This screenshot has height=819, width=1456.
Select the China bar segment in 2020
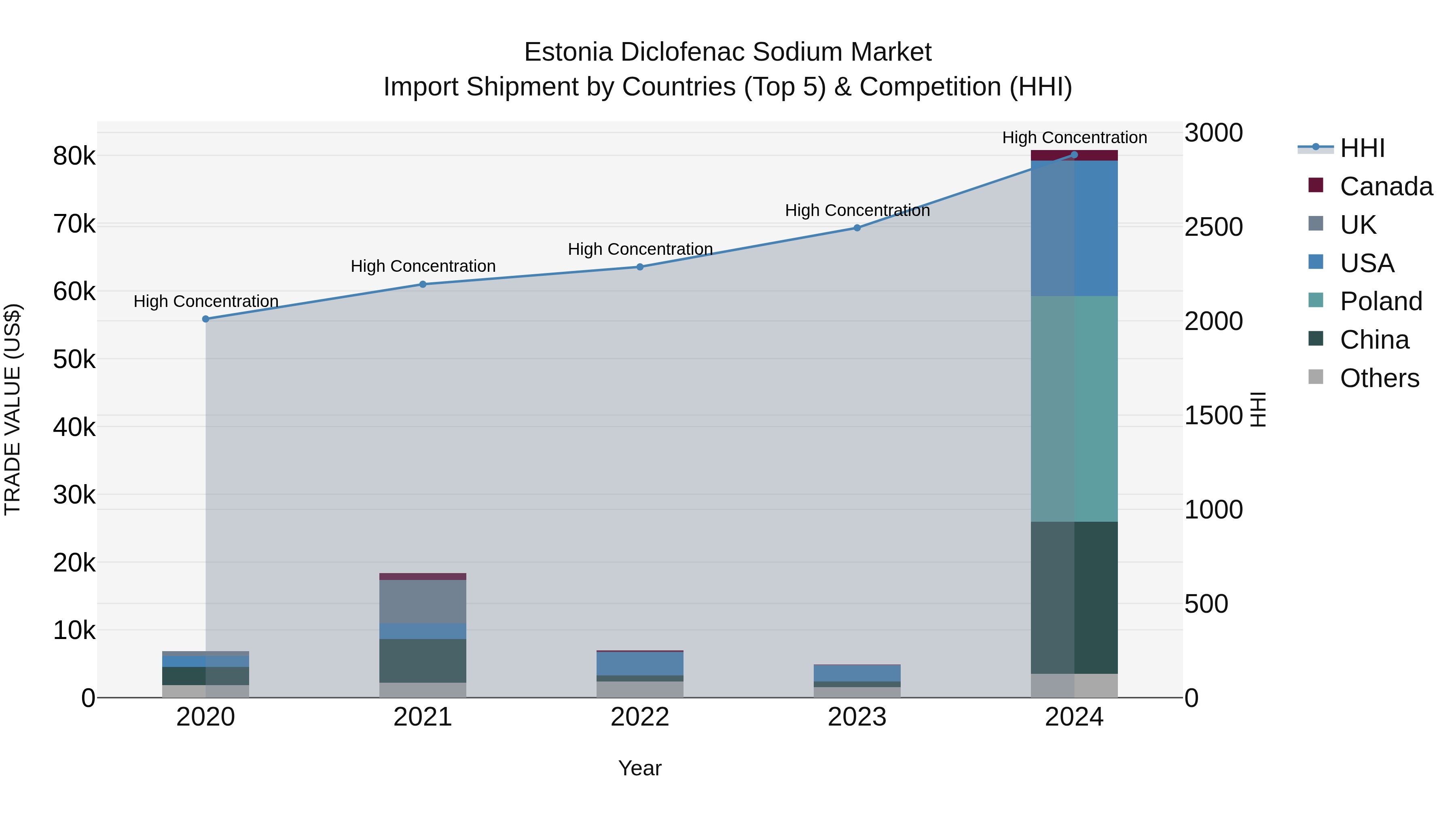(x=206, y=676)
